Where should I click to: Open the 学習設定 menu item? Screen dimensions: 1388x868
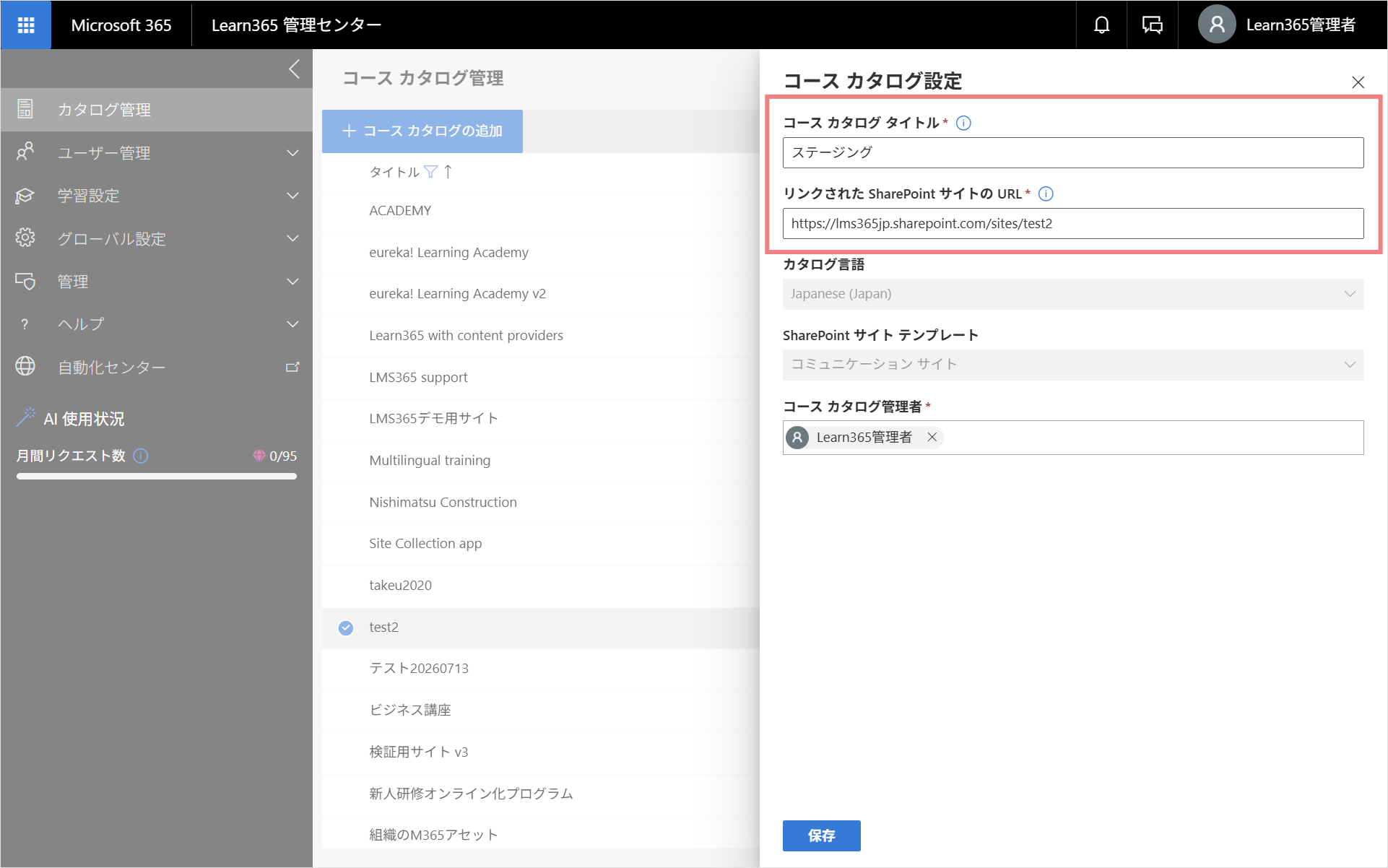[157, 196]
